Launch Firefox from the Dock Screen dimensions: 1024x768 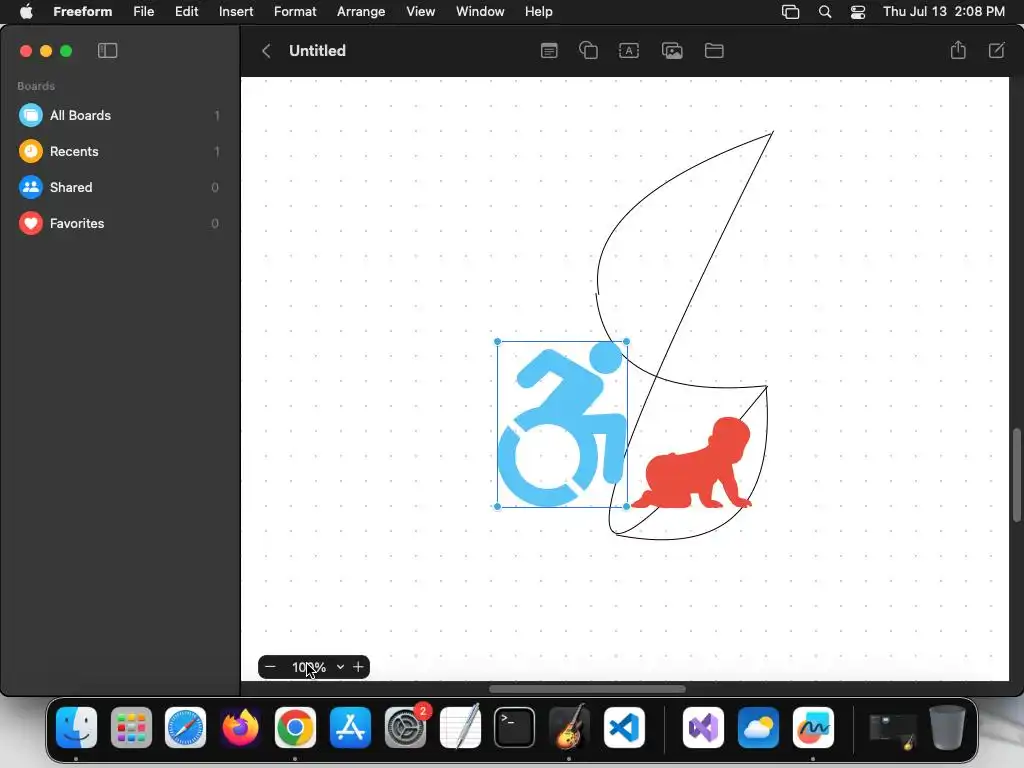tap(240, 728)
